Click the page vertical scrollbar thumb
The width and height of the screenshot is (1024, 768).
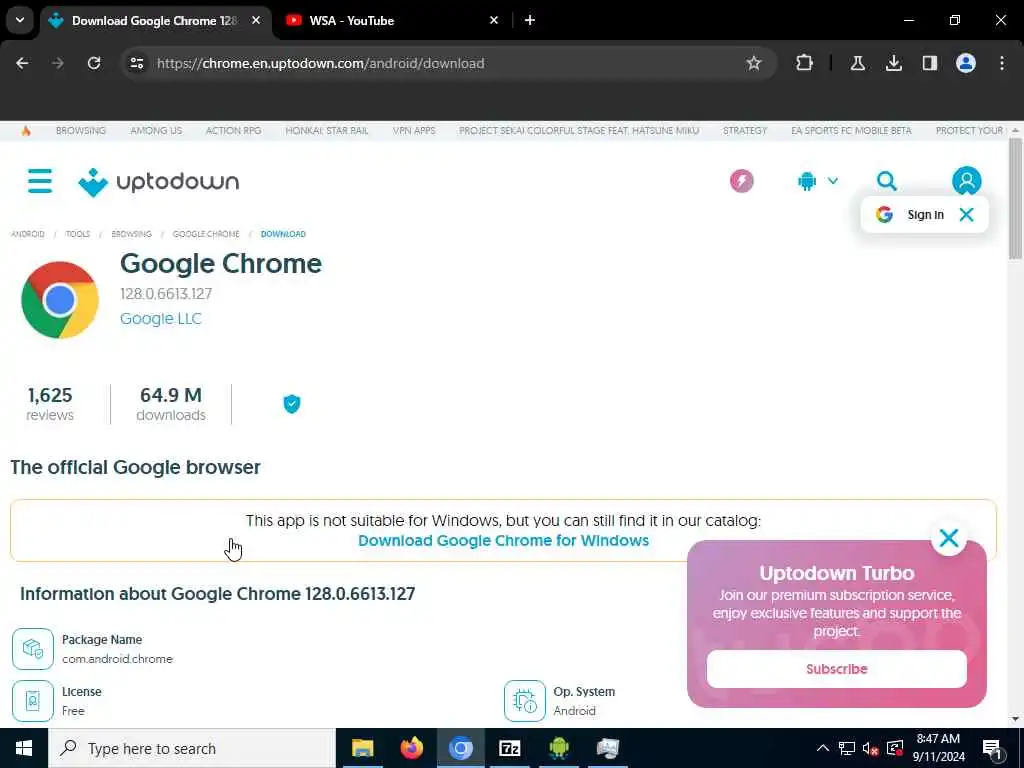tap(1015, 199)
